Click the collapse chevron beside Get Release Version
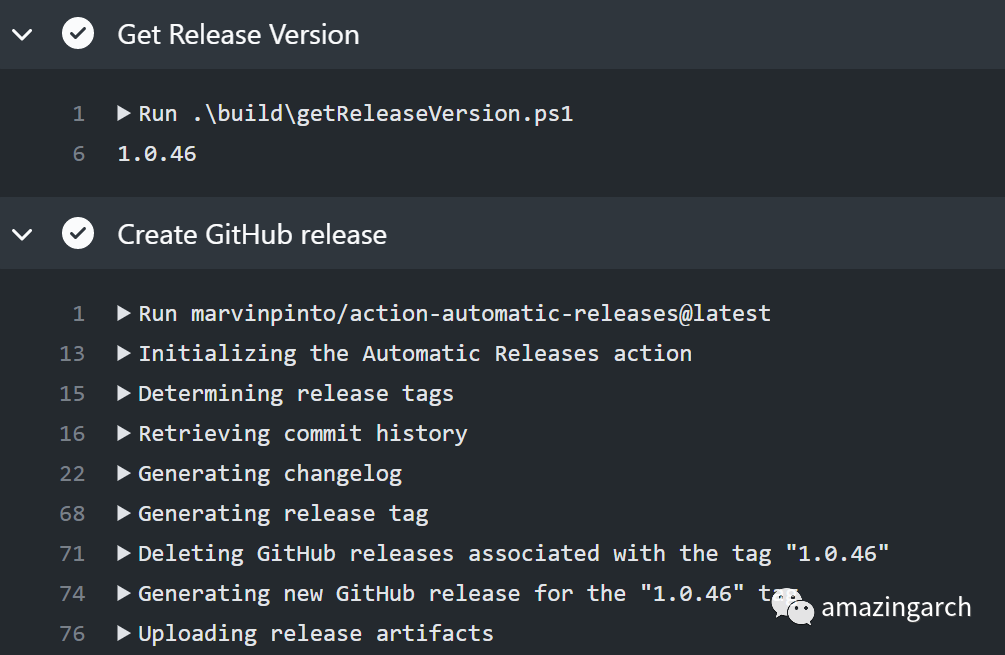The image size is (1005, 655). coord(21,34)
